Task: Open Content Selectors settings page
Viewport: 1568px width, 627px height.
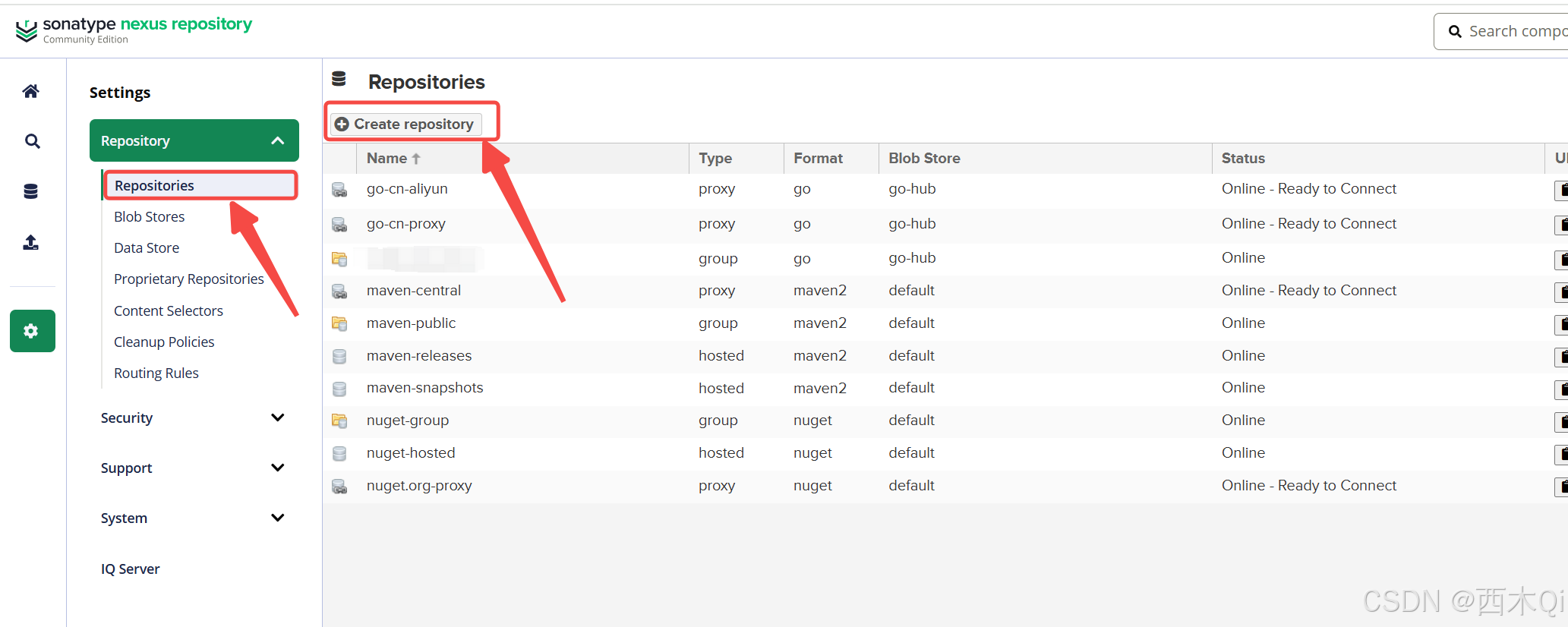Action: pyautogui.click(x=169, y=311)
